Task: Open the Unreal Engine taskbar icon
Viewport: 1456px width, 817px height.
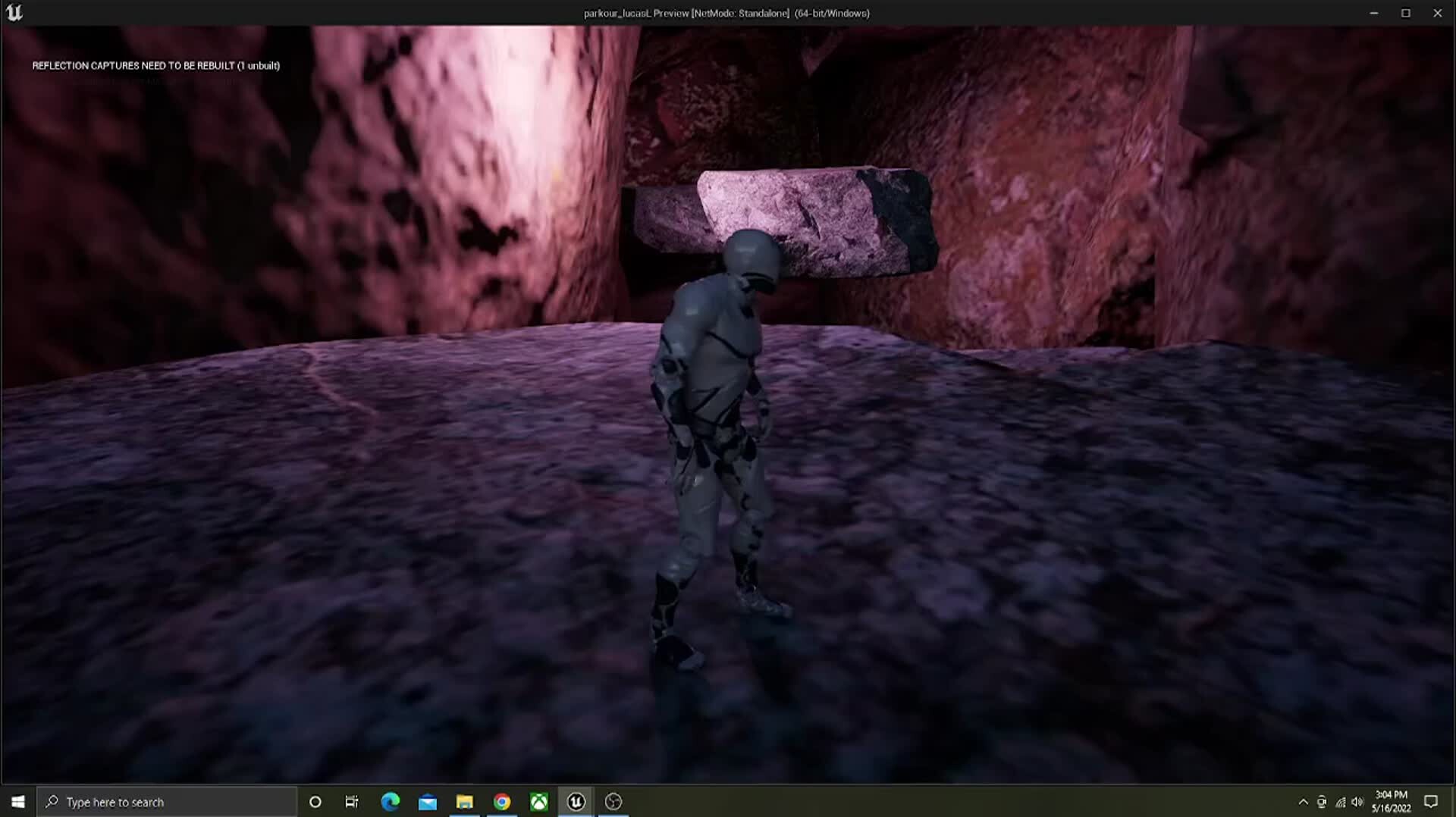Action: point(576,801)
